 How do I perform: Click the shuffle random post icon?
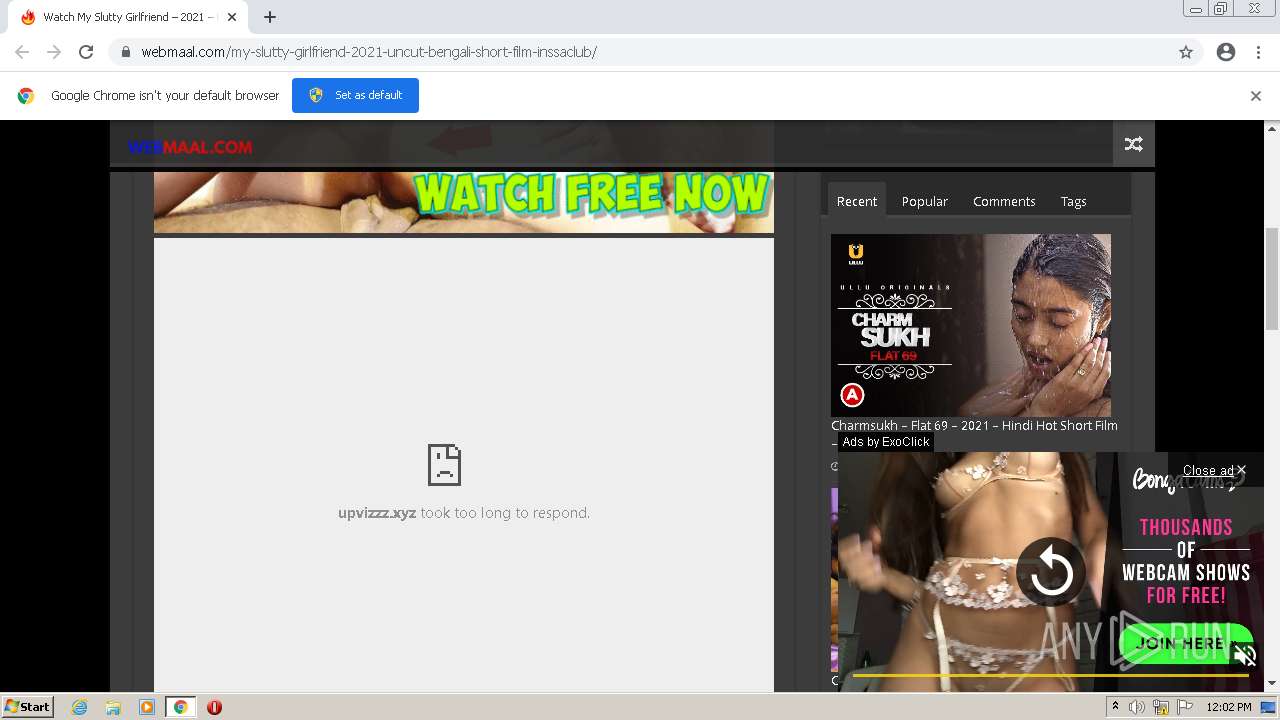[x=1134, y=144]
